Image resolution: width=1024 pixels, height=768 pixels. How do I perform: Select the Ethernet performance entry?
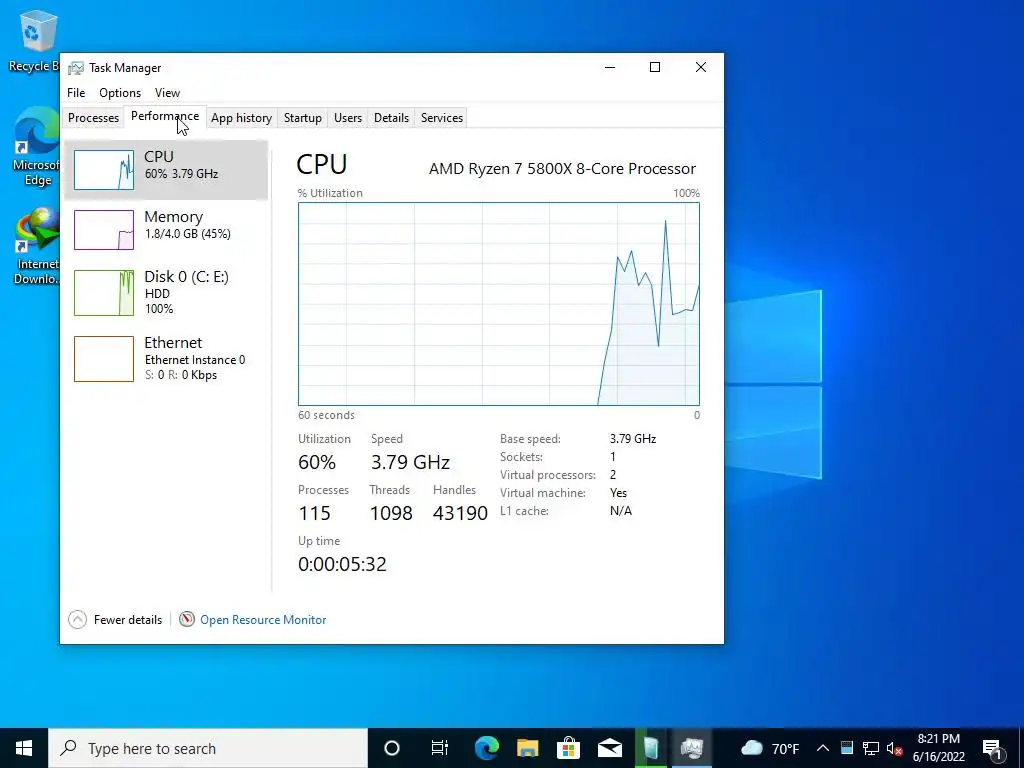pos(166,358)
